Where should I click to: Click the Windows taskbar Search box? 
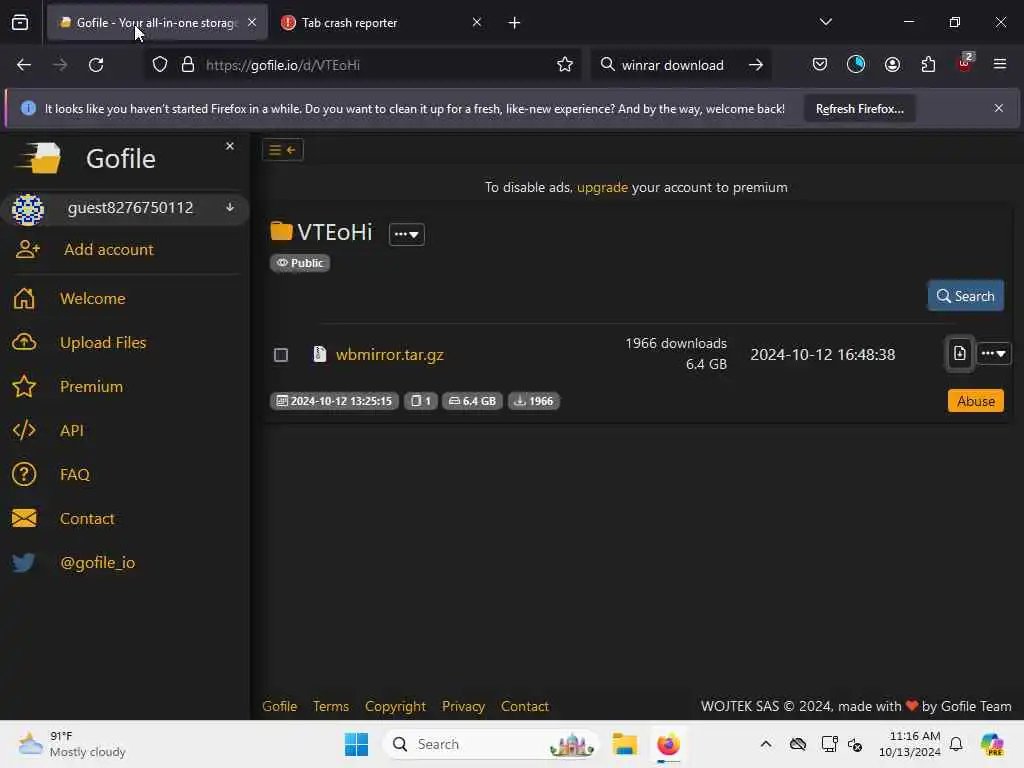(490, 744)
